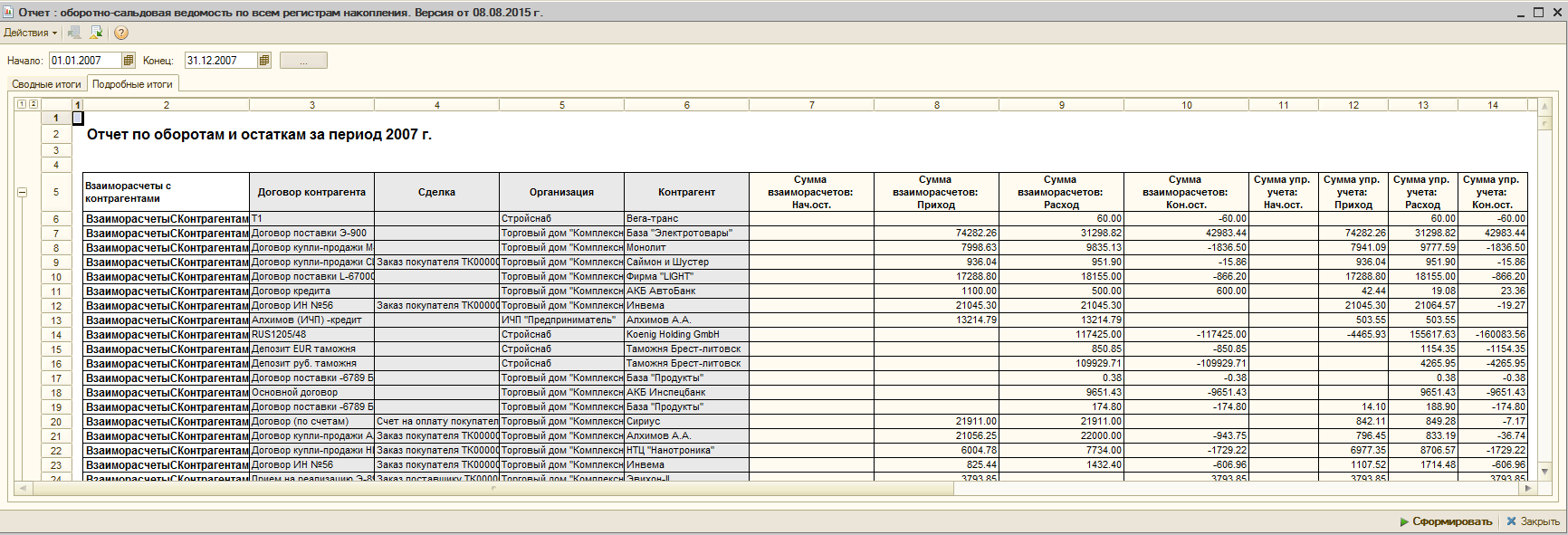The height and width of the screenshot is (535, 1568).
Task: Select the Подробные итоги tab
Action: [132, 84]
